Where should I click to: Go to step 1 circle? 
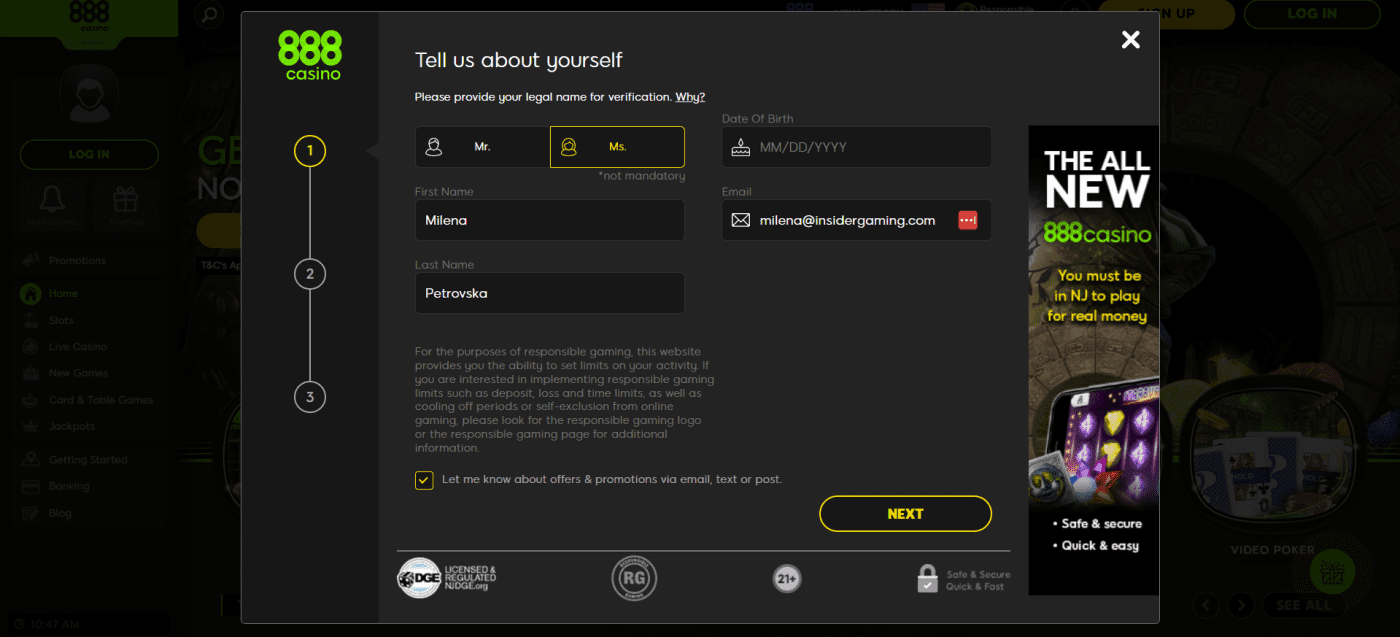tap(310, 151)
